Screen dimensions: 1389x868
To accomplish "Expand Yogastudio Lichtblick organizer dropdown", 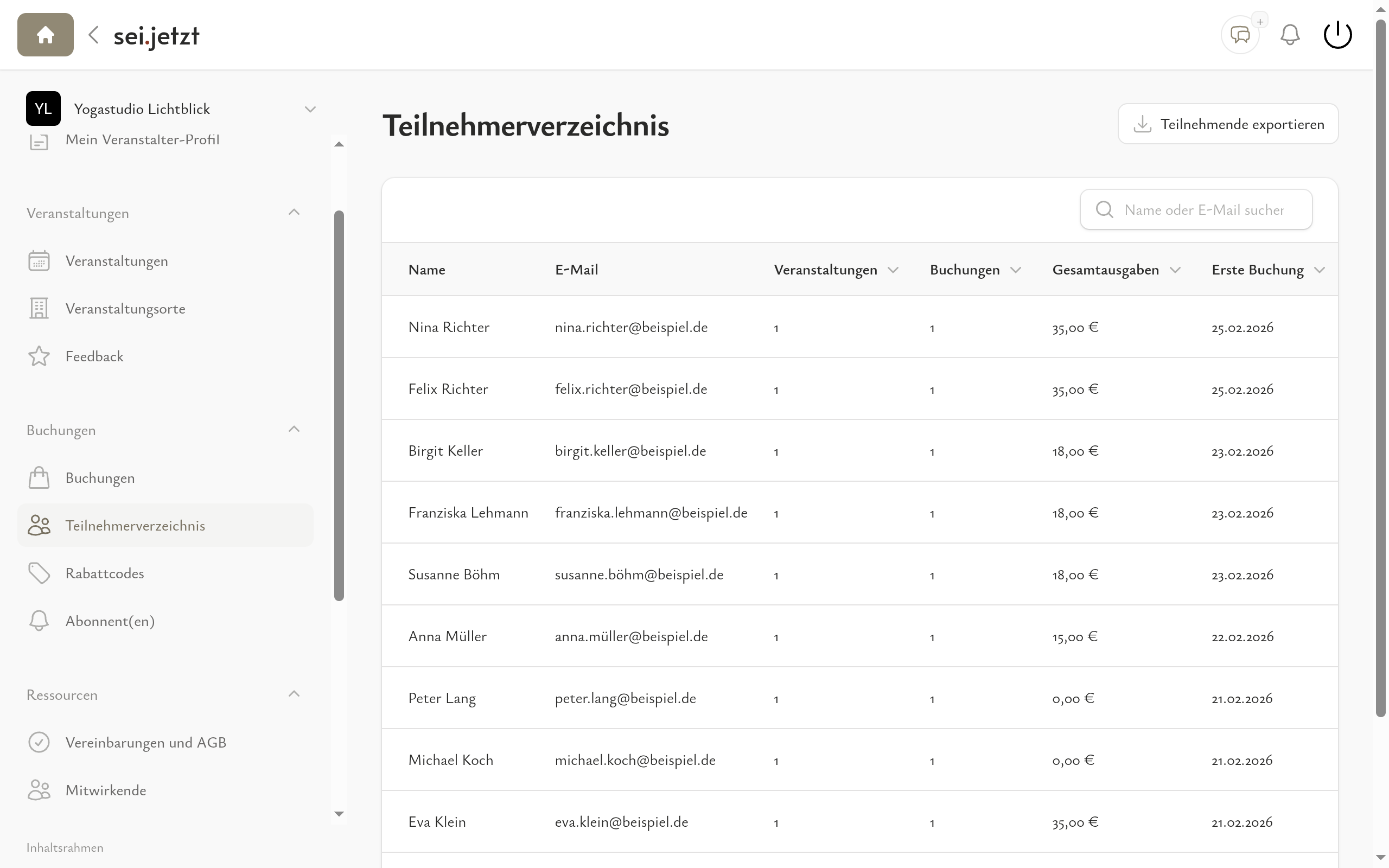I will [310, 109].
